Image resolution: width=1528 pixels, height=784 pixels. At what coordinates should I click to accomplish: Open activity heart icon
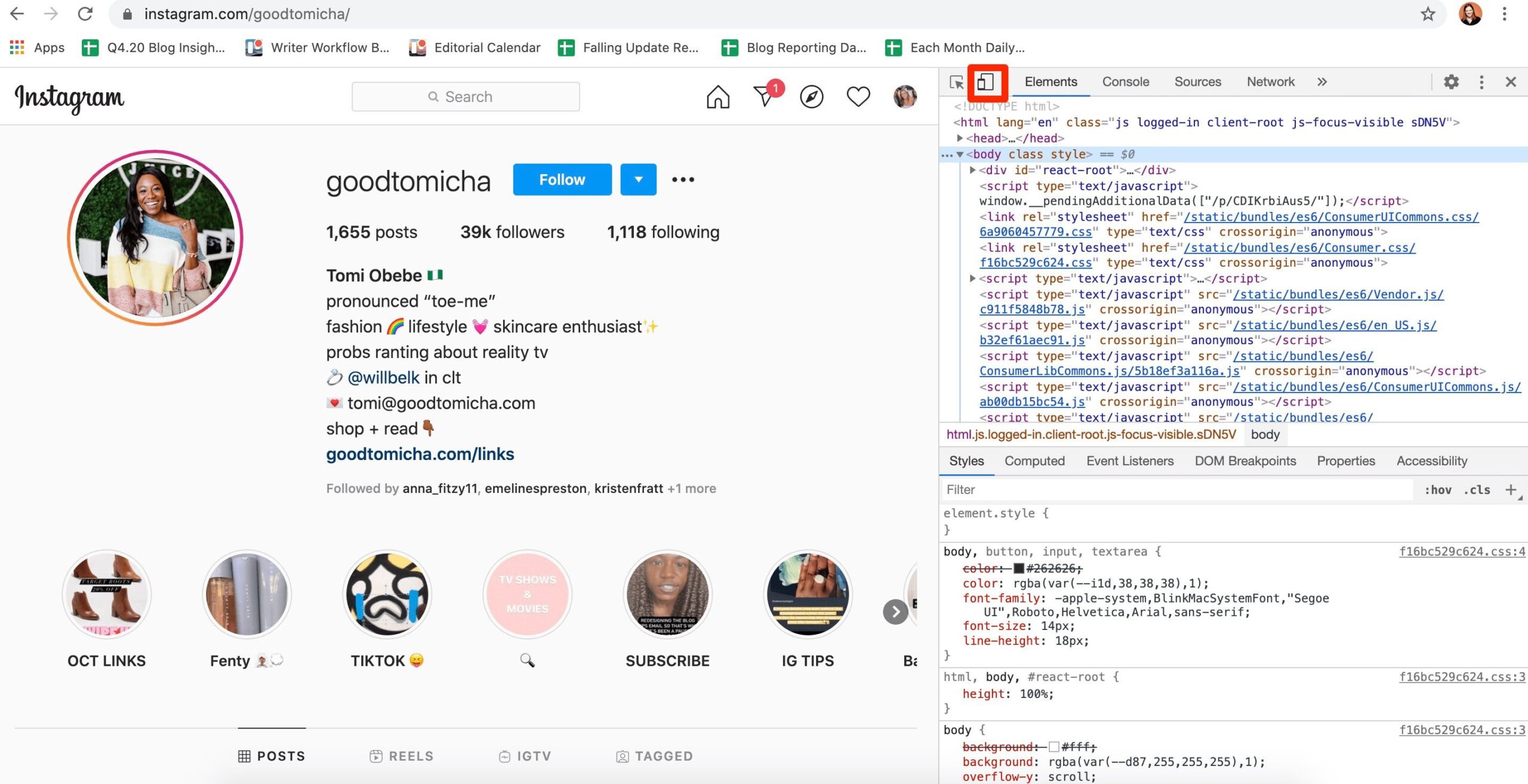(858, 97)
